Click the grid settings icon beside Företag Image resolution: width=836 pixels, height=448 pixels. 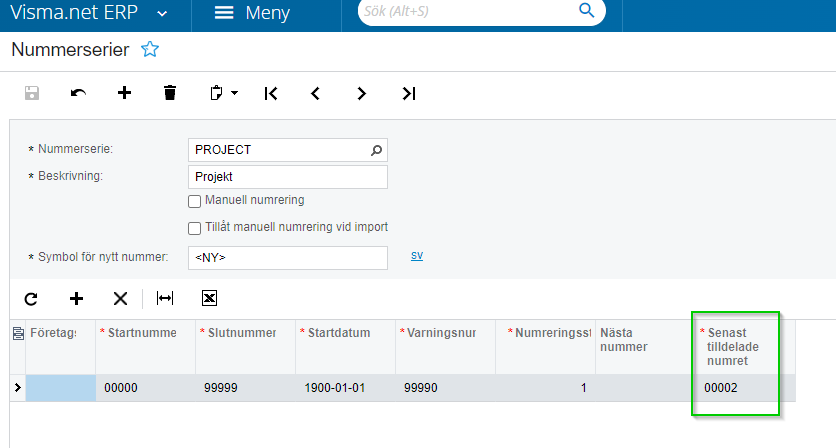[x=18, y=334]
